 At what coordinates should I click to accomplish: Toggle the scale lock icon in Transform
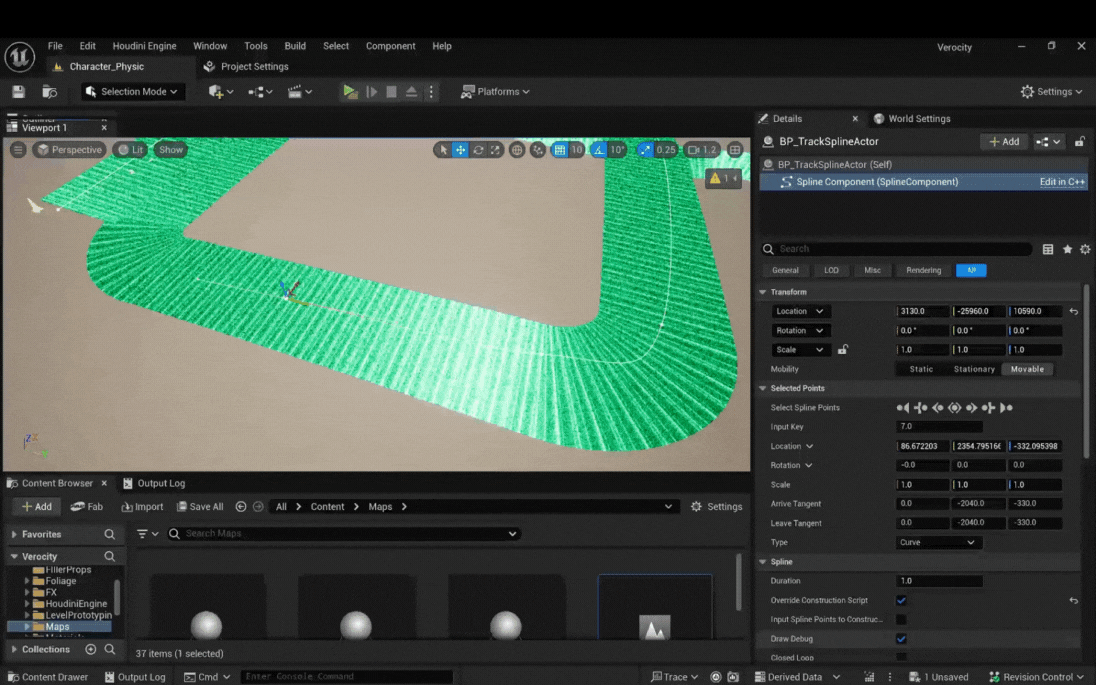[x=843, y=350]
